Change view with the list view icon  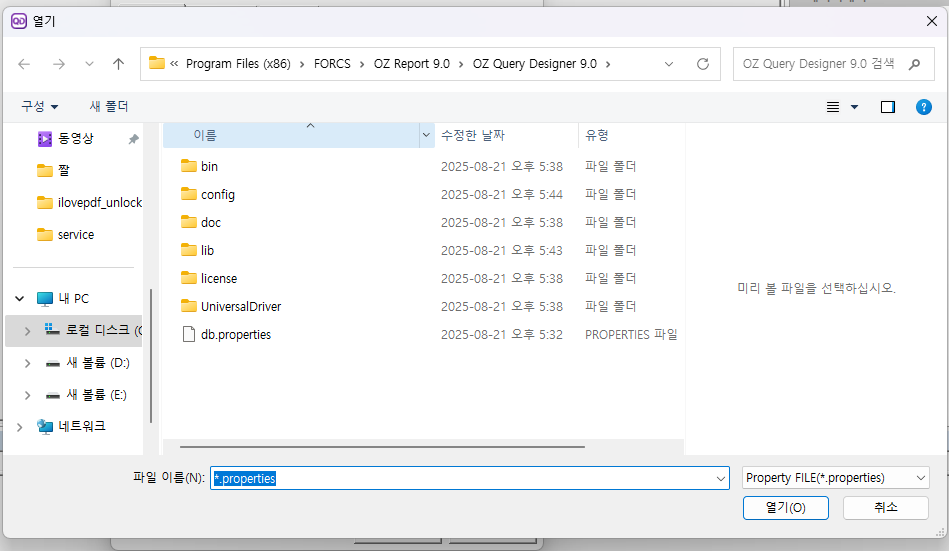[833, 107]
